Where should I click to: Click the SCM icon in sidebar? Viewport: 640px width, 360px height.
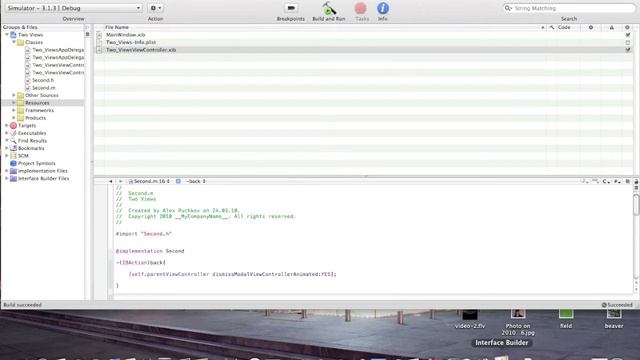(x=13, y=156)
